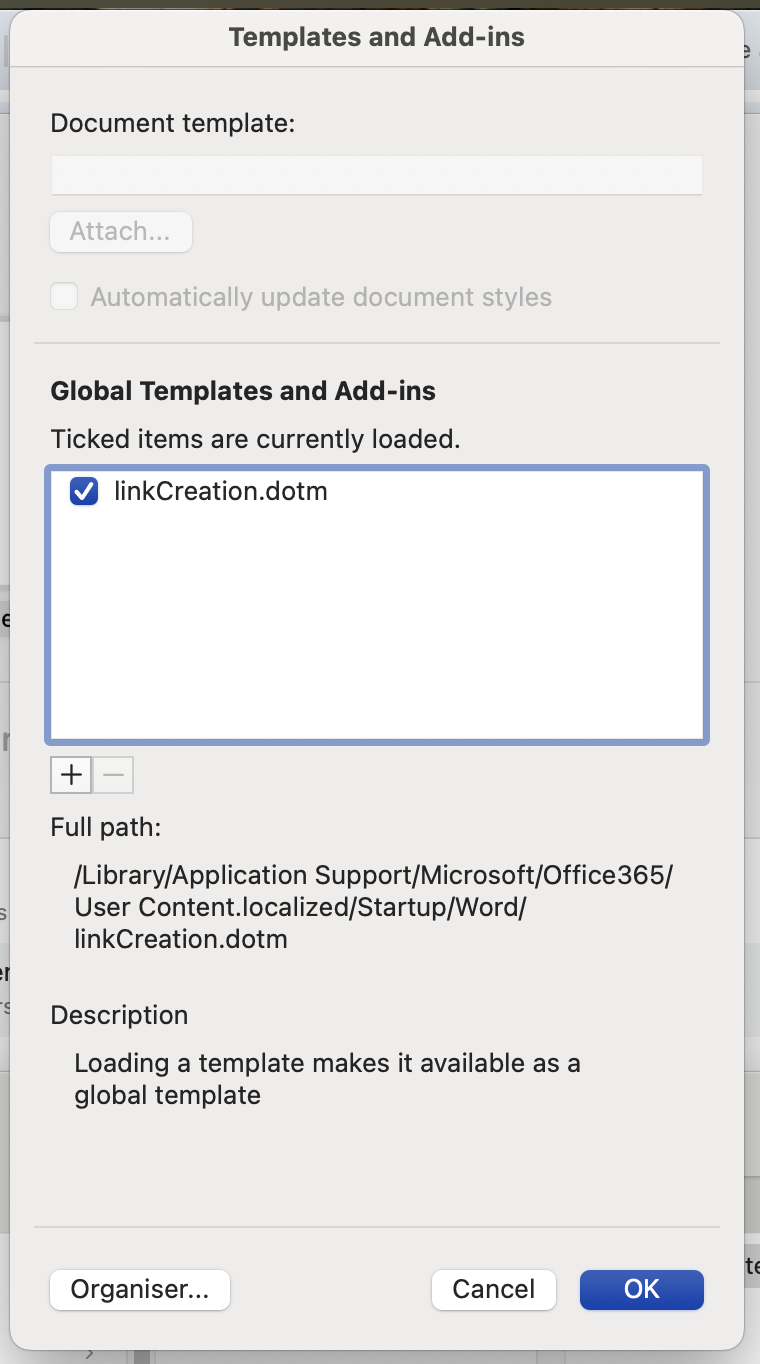
Task: Click the Global Templates and Add-ins heading
Action: pos(243,391)
